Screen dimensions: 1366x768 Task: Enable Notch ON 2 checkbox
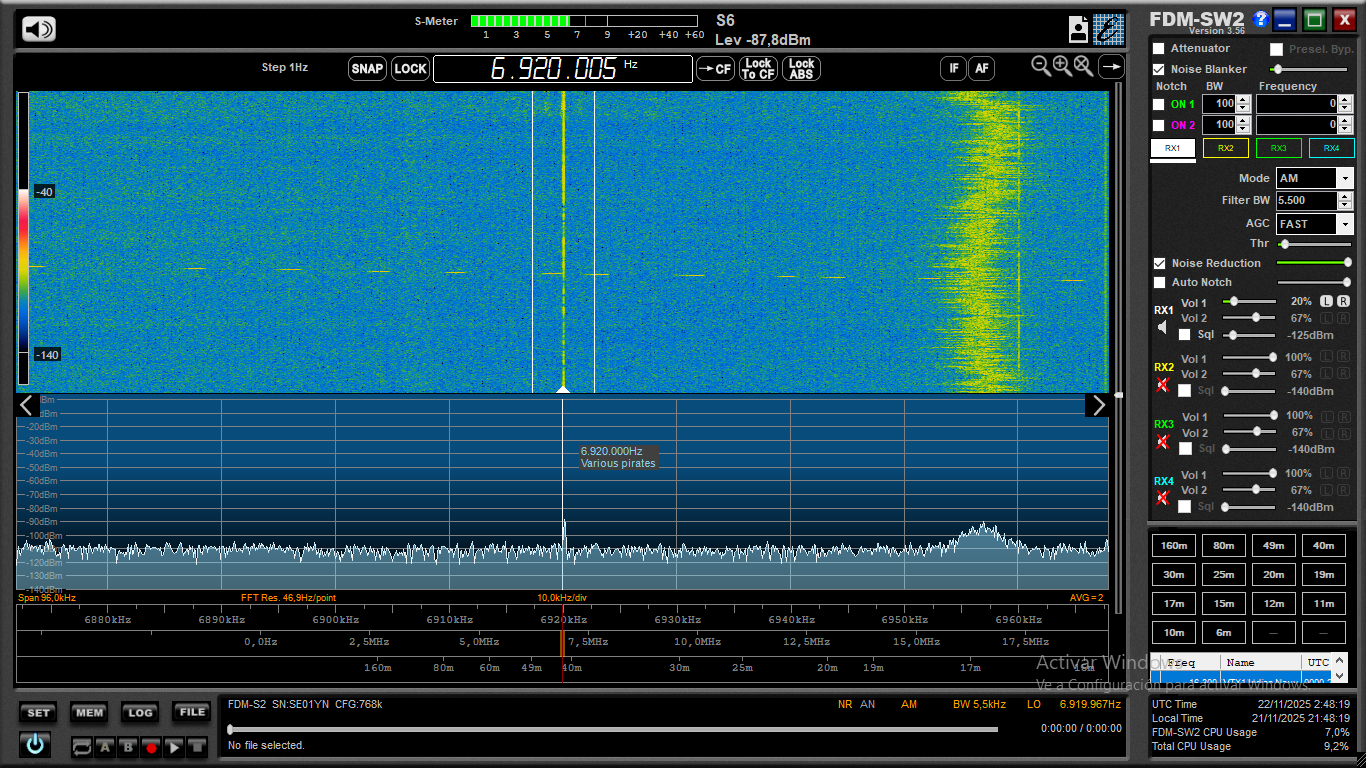point(1159,125)
